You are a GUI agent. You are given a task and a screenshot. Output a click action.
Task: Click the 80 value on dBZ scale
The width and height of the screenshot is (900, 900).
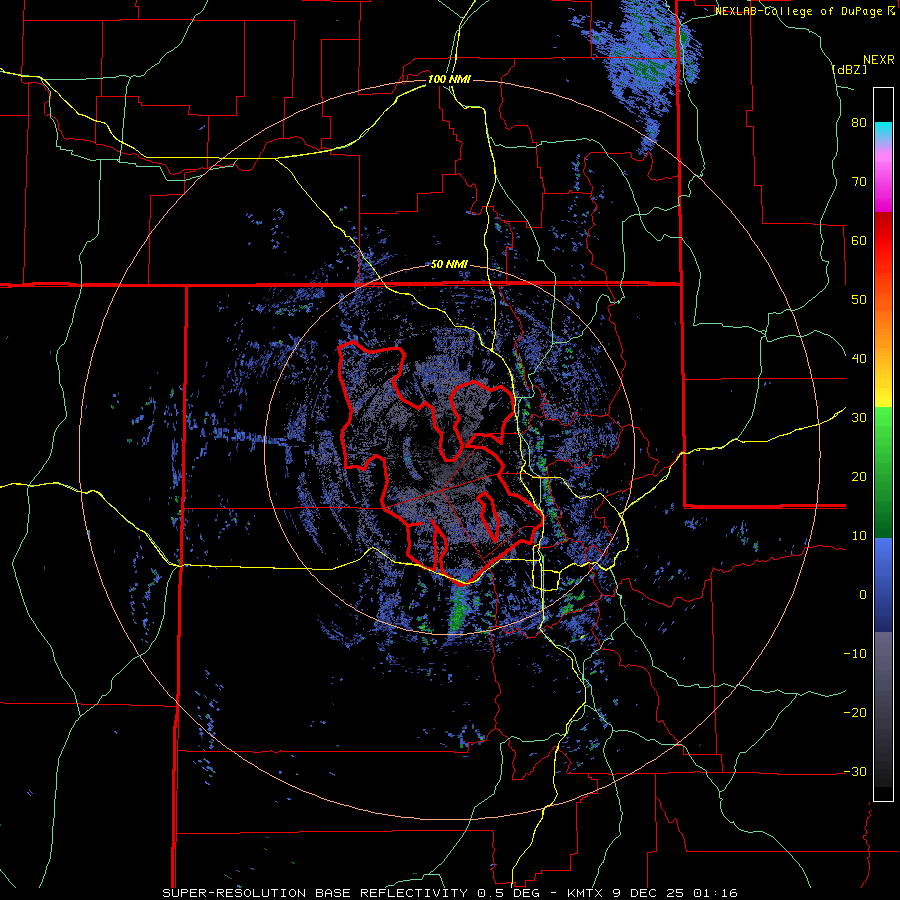pos(859,123)
